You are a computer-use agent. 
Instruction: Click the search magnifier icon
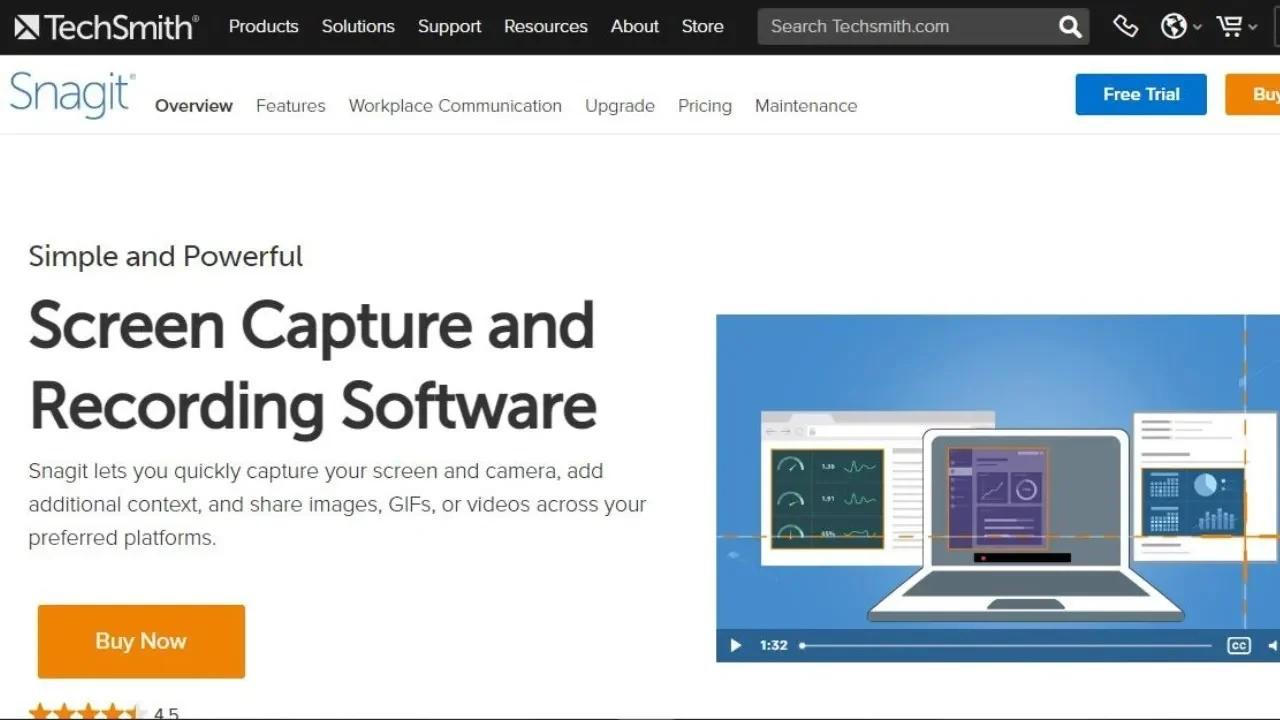click(1069, 26)
